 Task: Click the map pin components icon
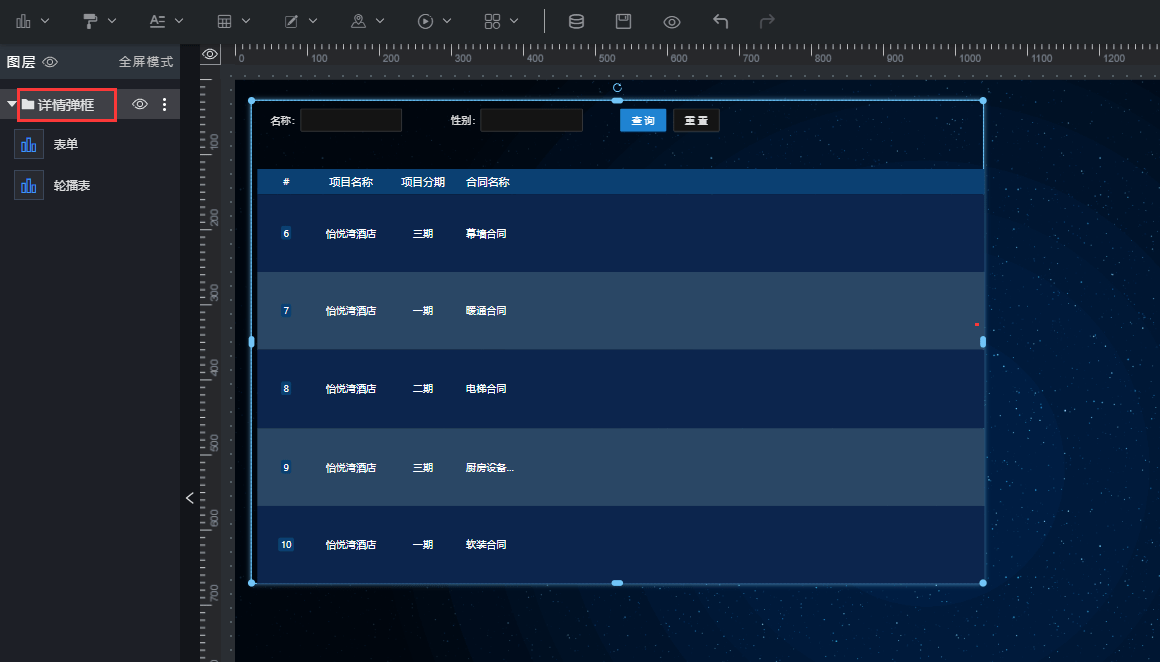(358, 21)
